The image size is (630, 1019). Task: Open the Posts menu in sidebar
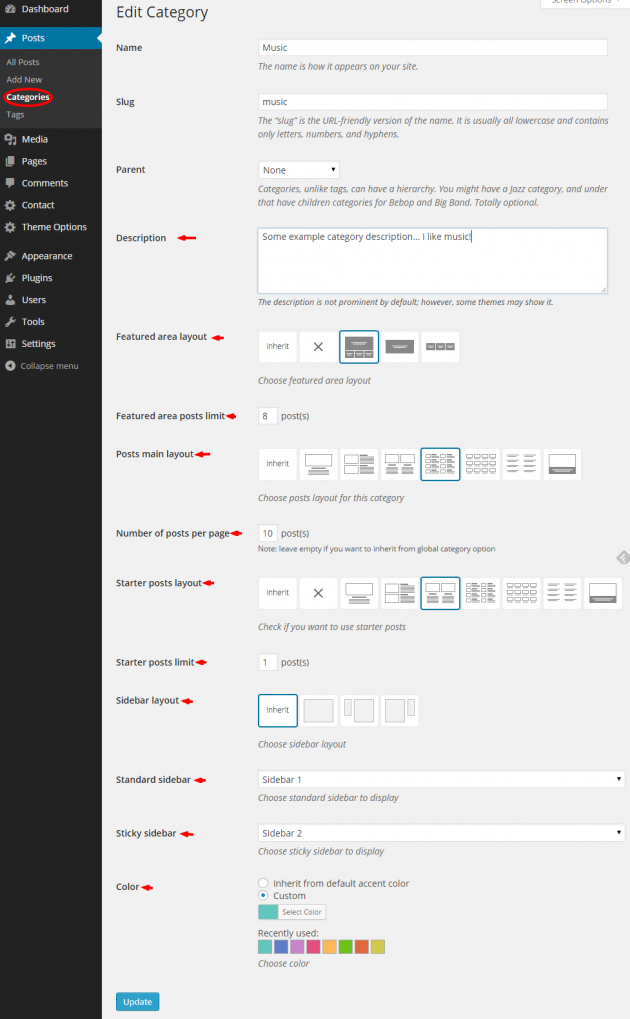tap(51, 38)
